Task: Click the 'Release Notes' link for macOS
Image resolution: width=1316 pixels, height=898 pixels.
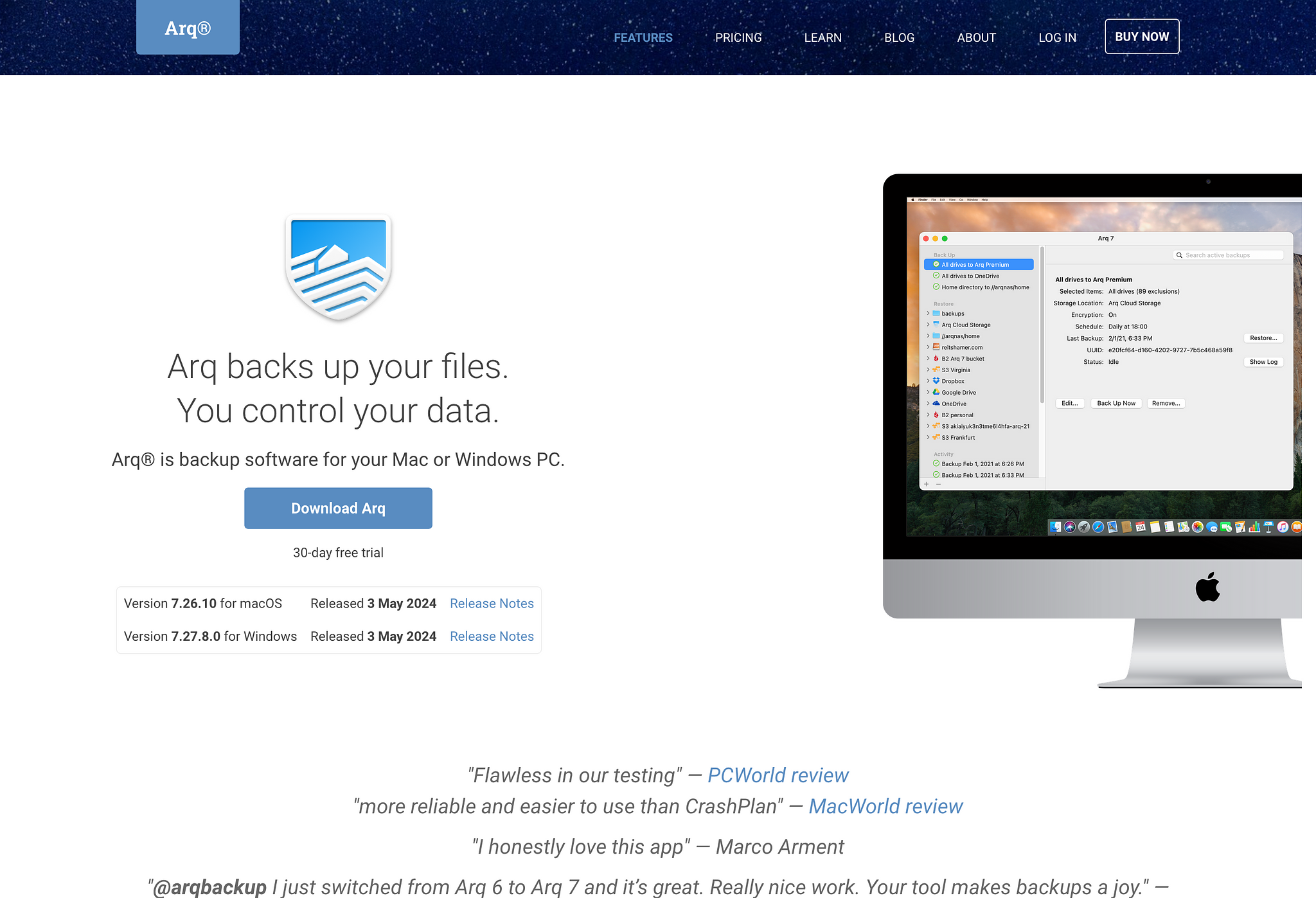Action: point(491,603)
